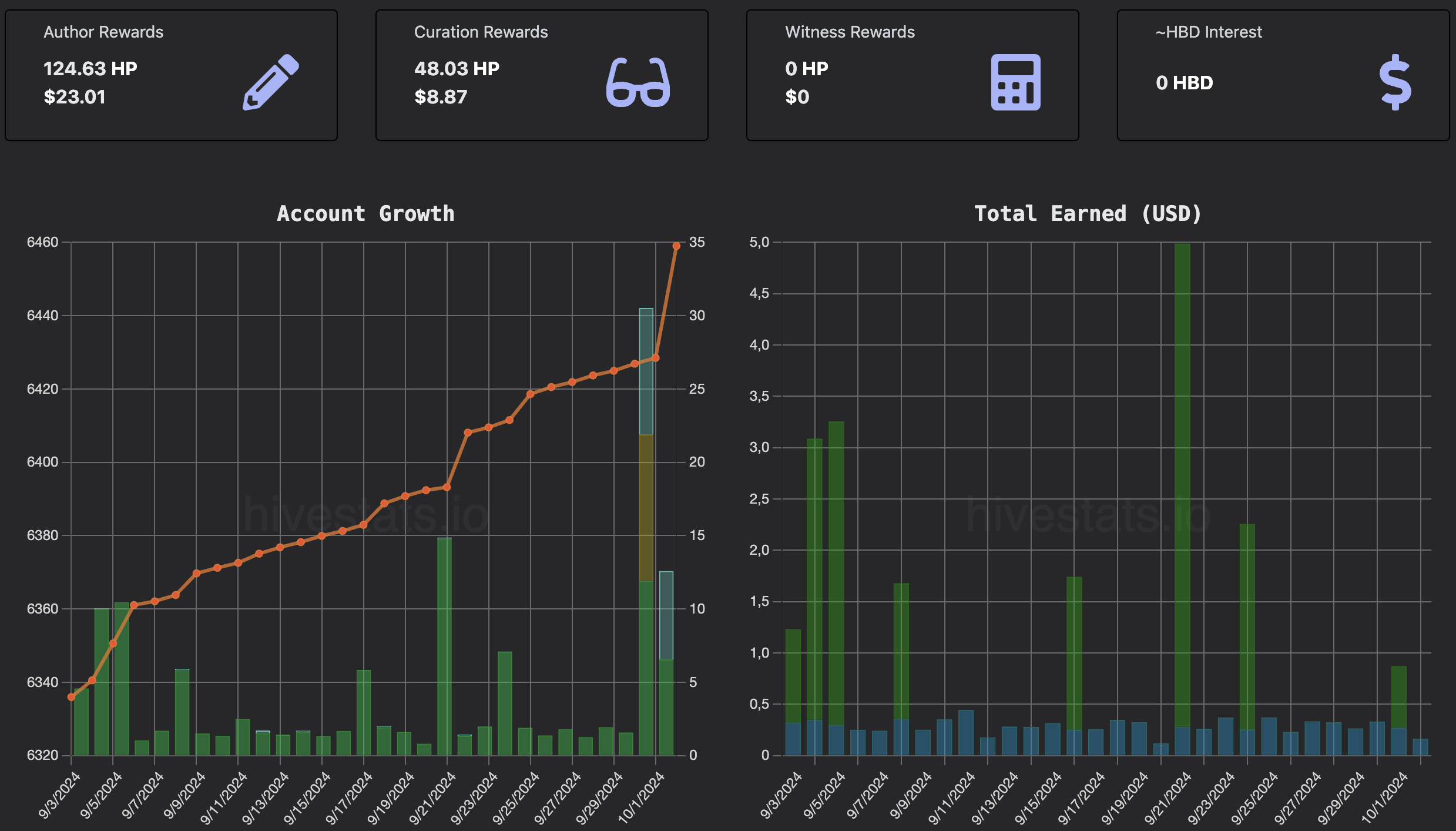Click the 5,0 axis label in Total Earned

(x=759, y=242)
